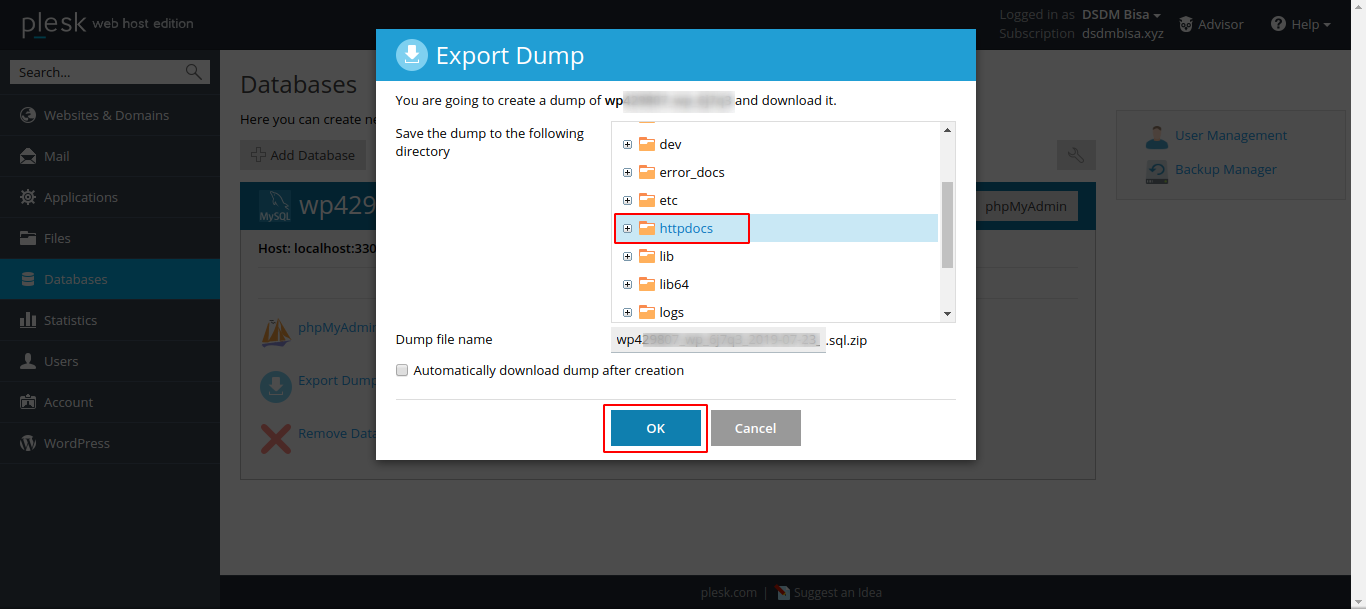
Task: Enable automatically download dump after creation
Action: [402, 370]
